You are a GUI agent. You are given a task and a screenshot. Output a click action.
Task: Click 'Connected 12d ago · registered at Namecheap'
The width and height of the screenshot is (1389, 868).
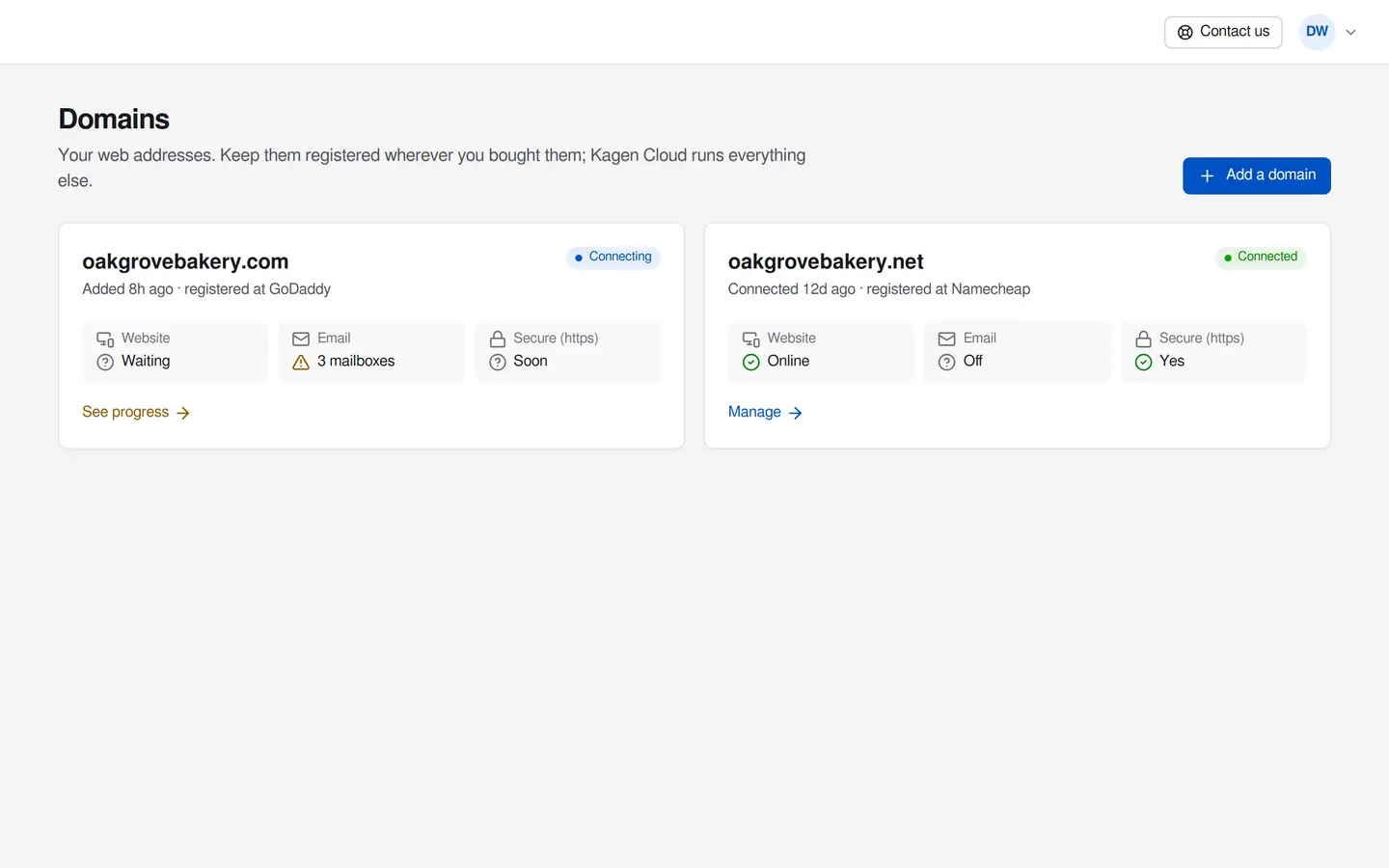pyautogui.click(x=879, y=289)
